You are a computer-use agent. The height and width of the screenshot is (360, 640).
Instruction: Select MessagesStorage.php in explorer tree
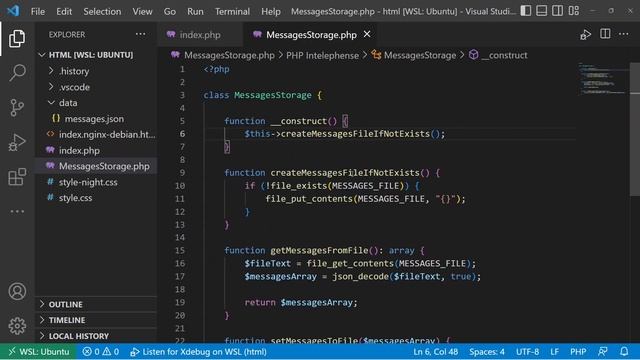pyautogui.click(x=96, y=166)
